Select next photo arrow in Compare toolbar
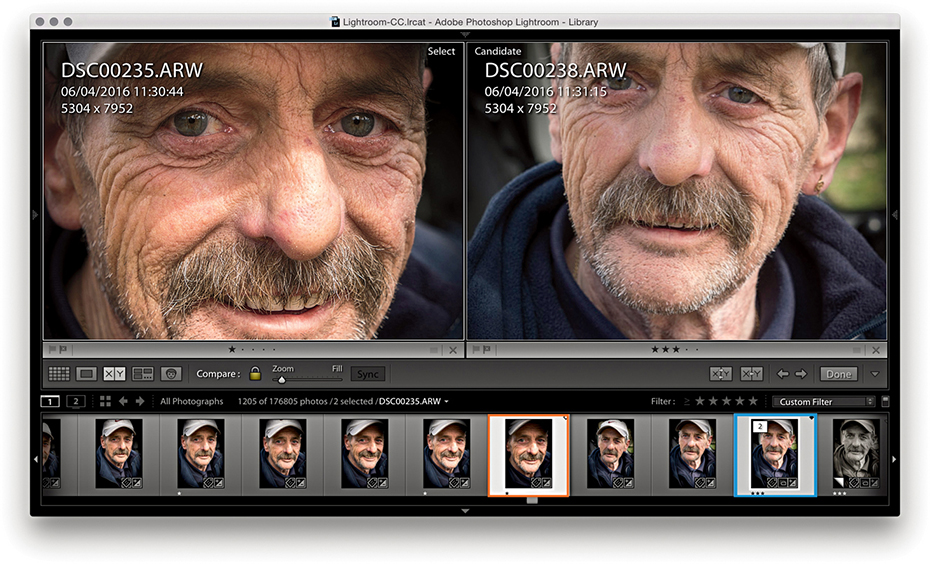The width and height of the screenshot is (930, 564). click(800, 374)
